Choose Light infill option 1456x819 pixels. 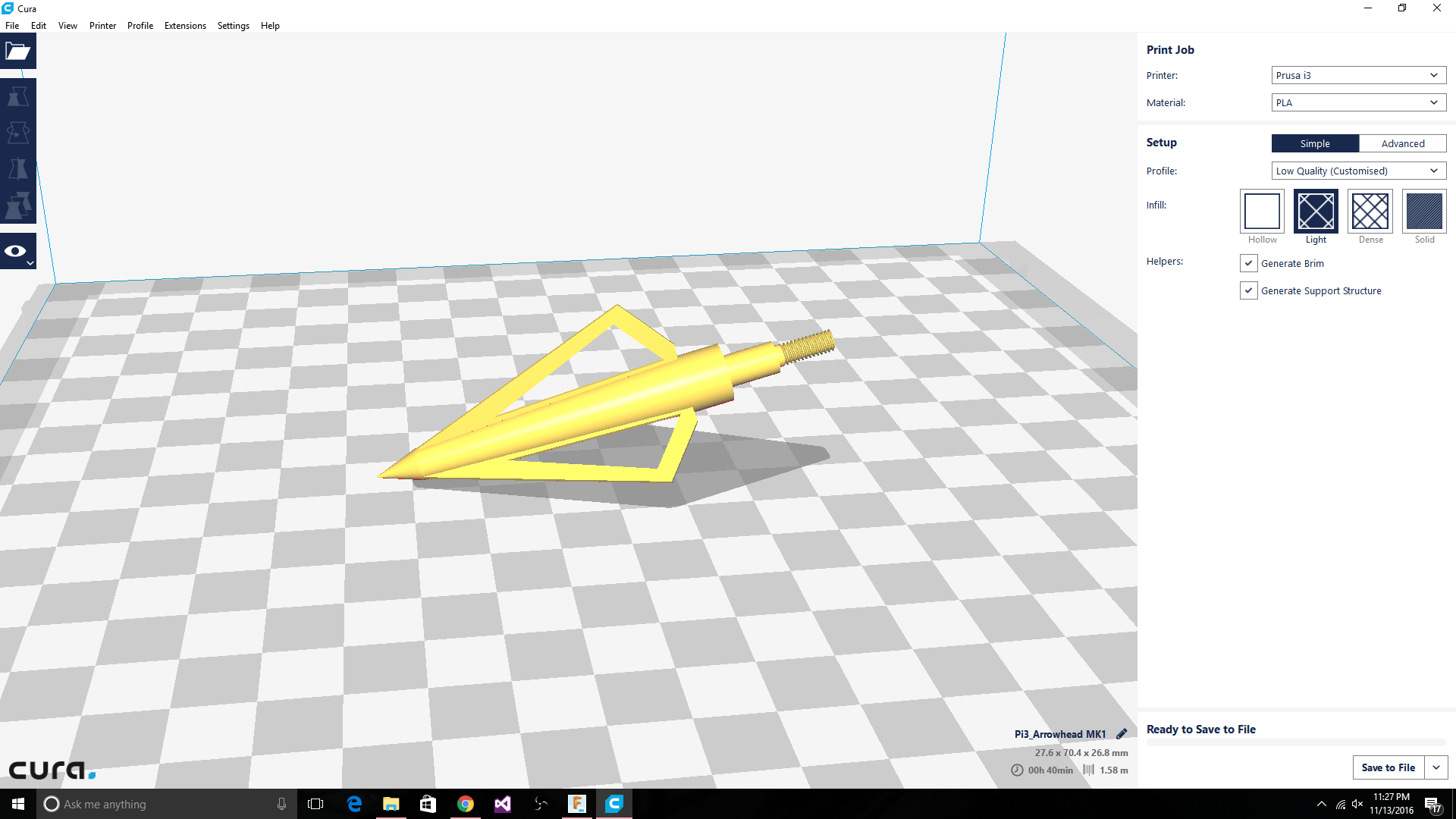coord(1316,211)
